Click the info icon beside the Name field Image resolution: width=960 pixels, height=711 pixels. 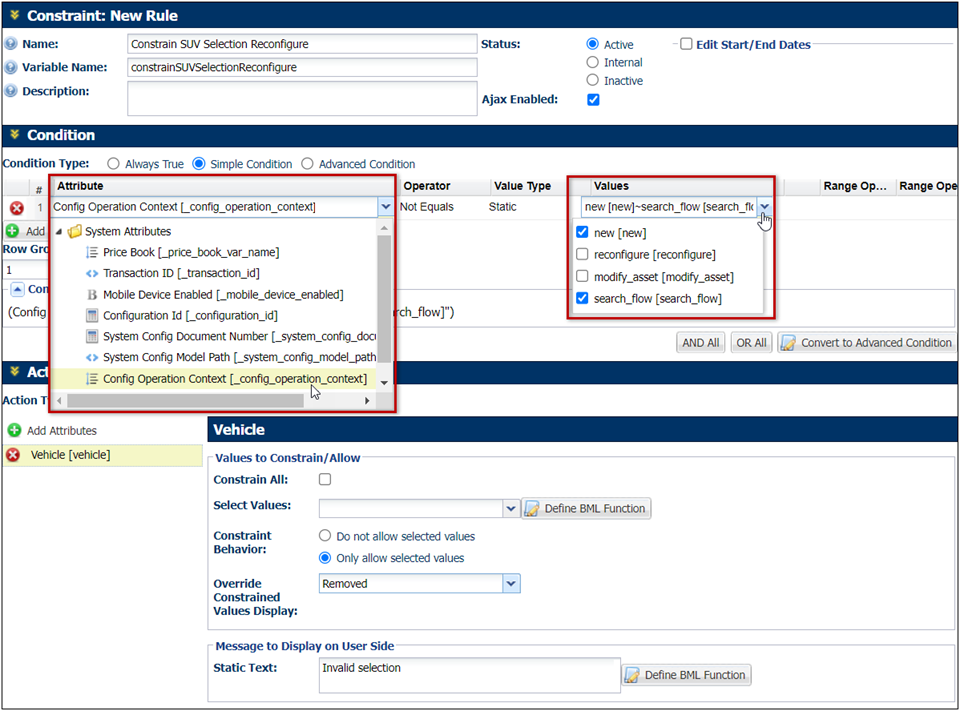(x=10, y=44)
